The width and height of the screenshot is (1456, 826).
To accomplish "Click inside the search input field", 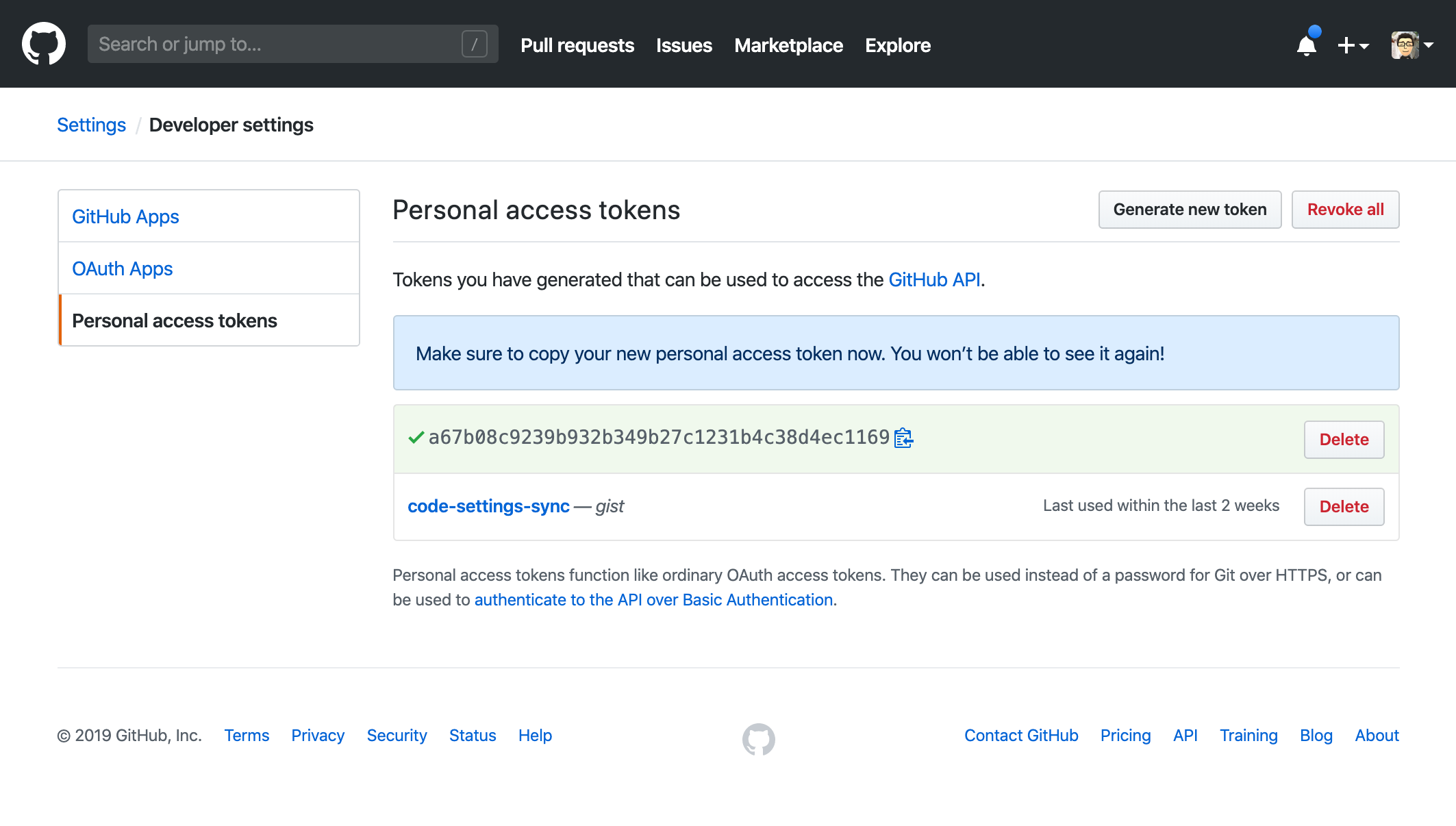I will tap(274, 44).
